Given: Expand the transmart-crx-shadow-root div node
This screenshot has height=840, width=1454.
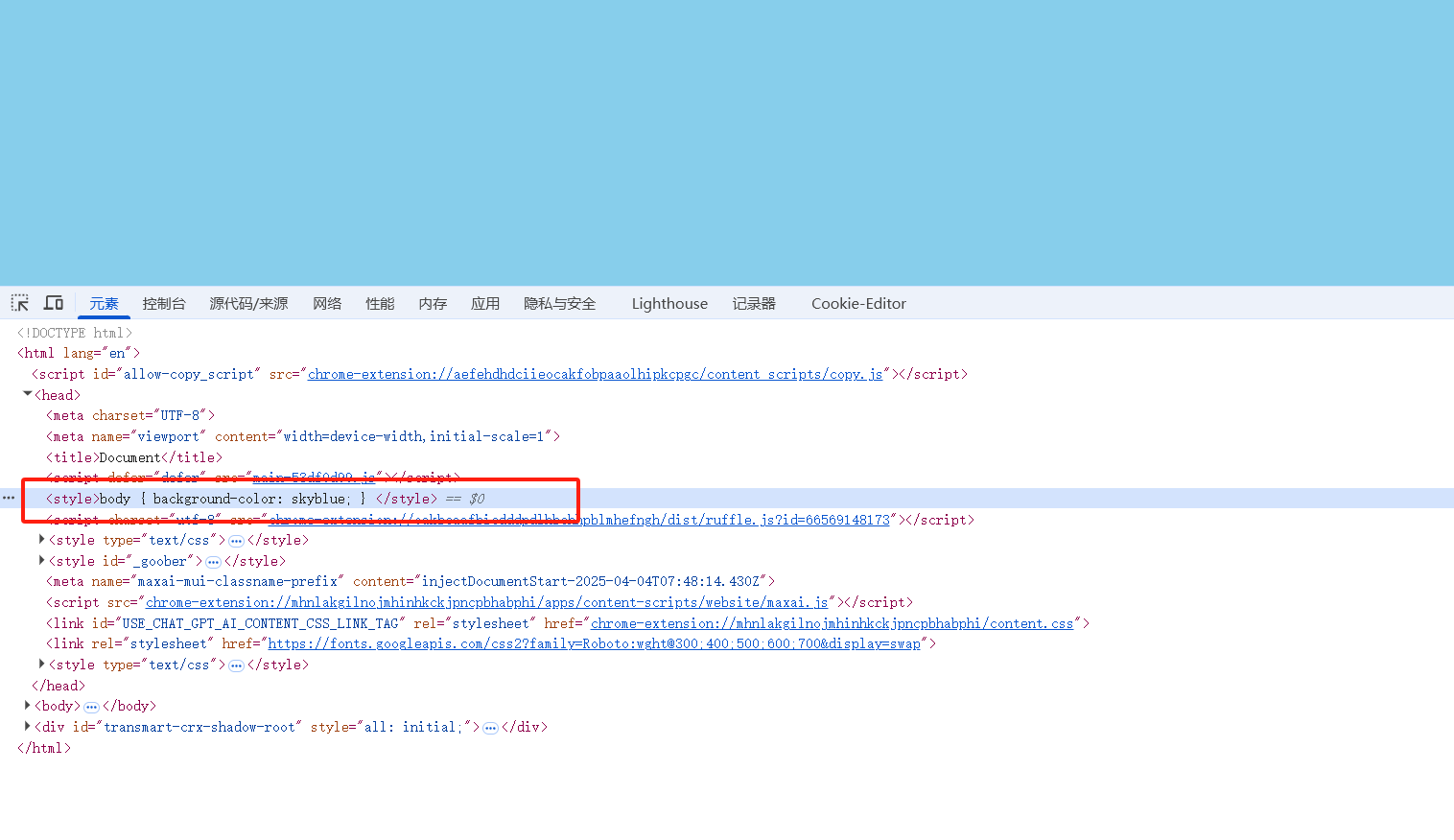Looking at the screenshot, I should click(28, 727).
